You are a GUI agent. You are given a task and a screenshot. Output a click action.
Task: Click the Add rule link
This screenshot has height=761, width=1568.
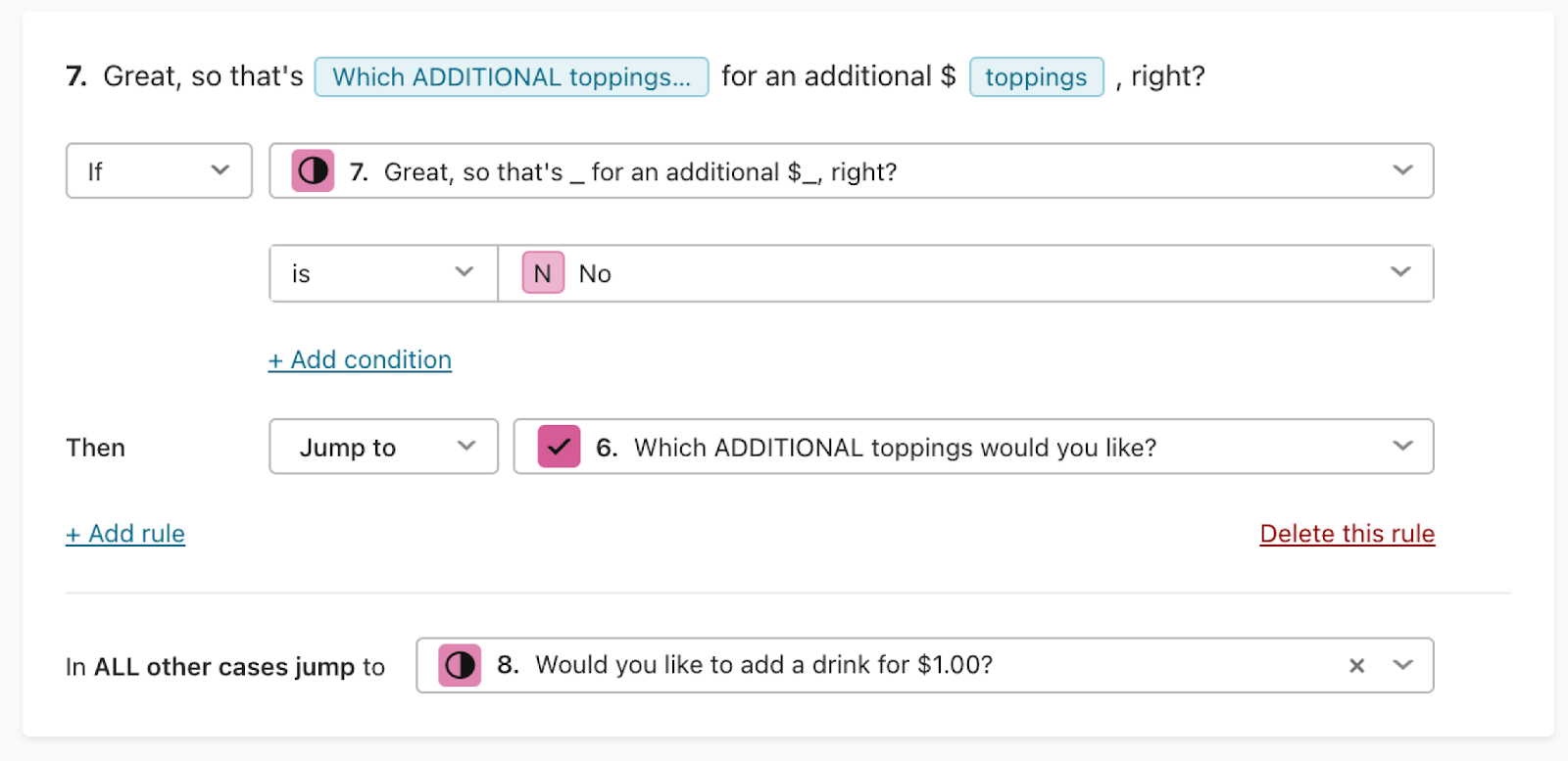click(x=125, y=534)
